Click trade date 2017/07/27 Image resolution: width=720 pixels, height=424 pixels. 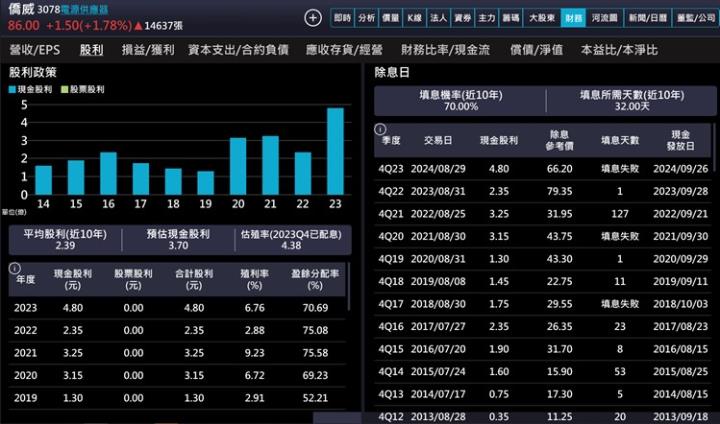[438, 326]
